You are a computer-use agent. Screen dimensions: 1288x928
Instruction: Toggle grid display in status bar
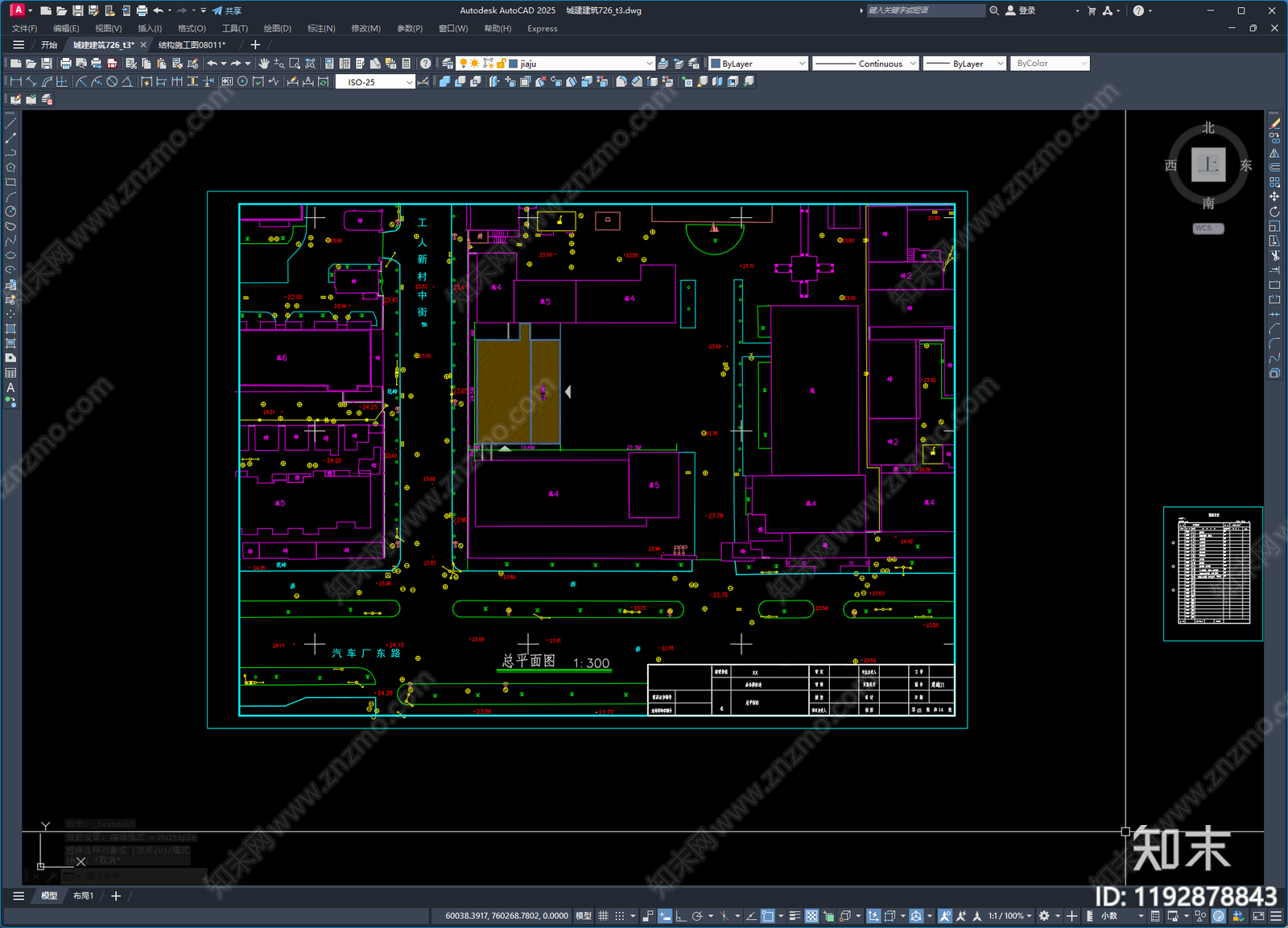pyautogui.click(x=603, y=916)
